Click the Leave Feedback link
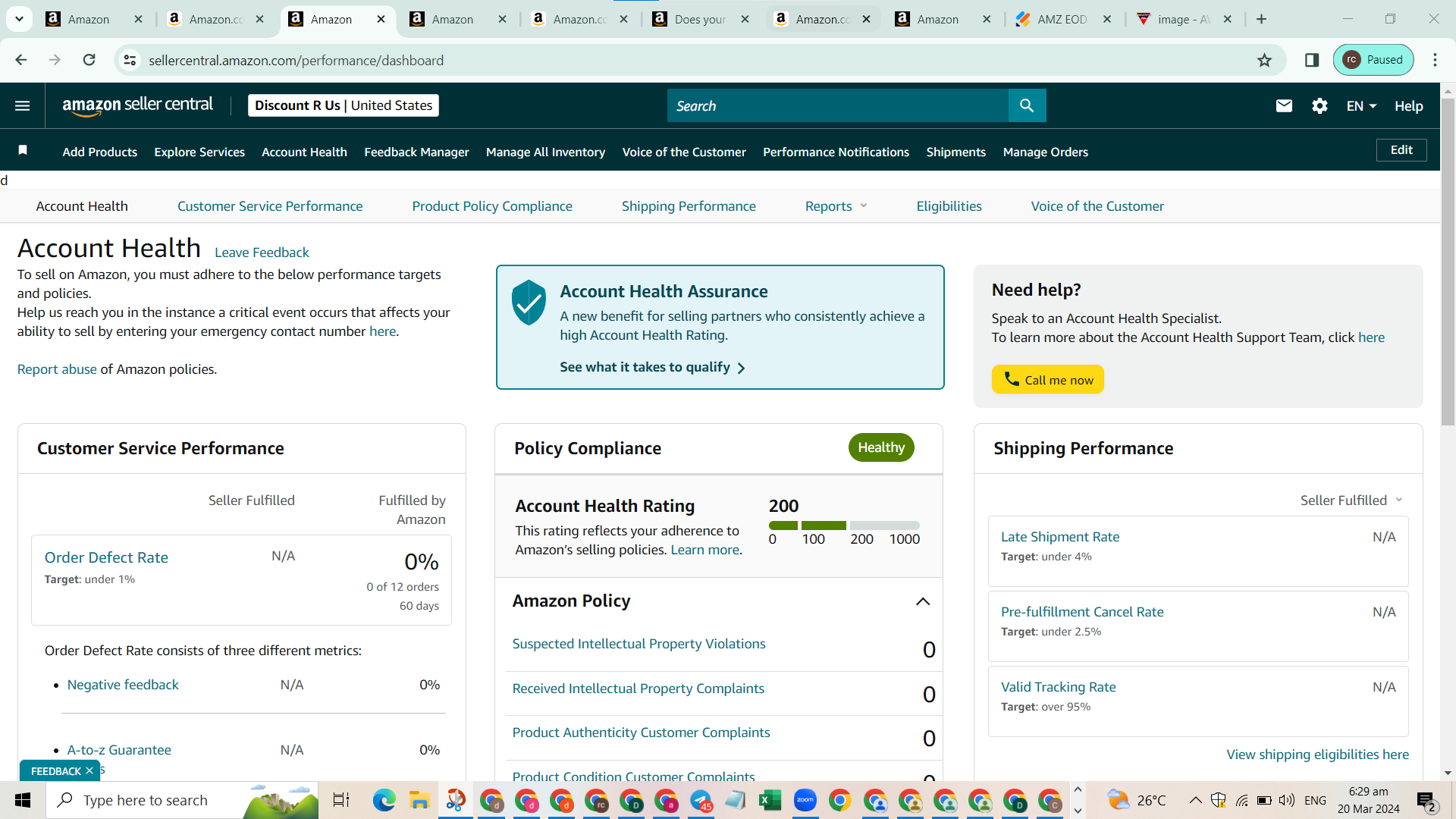 point(262,253)
